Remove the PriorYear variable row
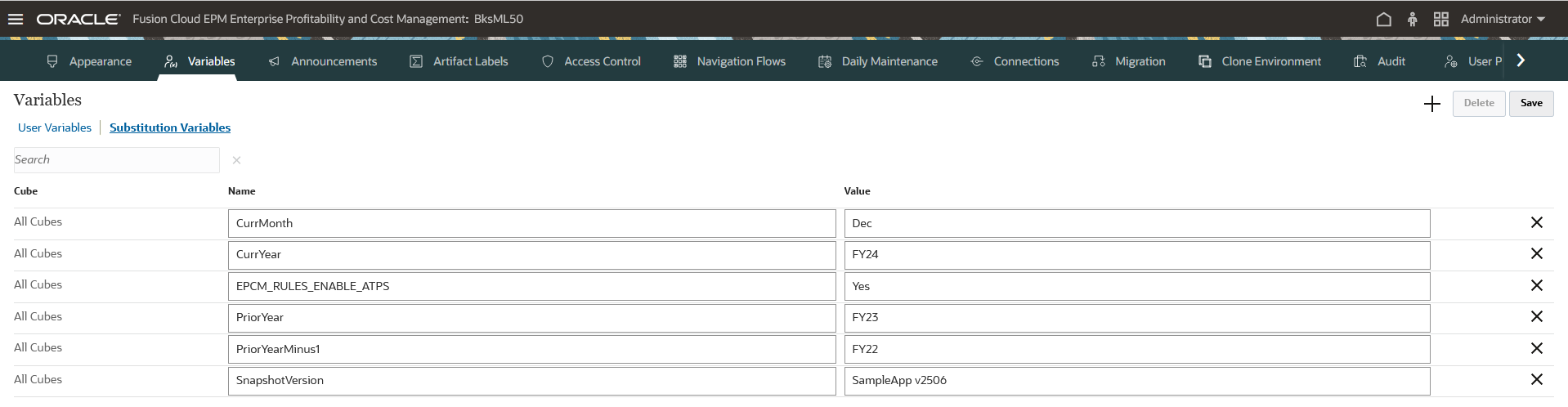The width and height of the screenshot is (1568, 407). (1536, 316)
